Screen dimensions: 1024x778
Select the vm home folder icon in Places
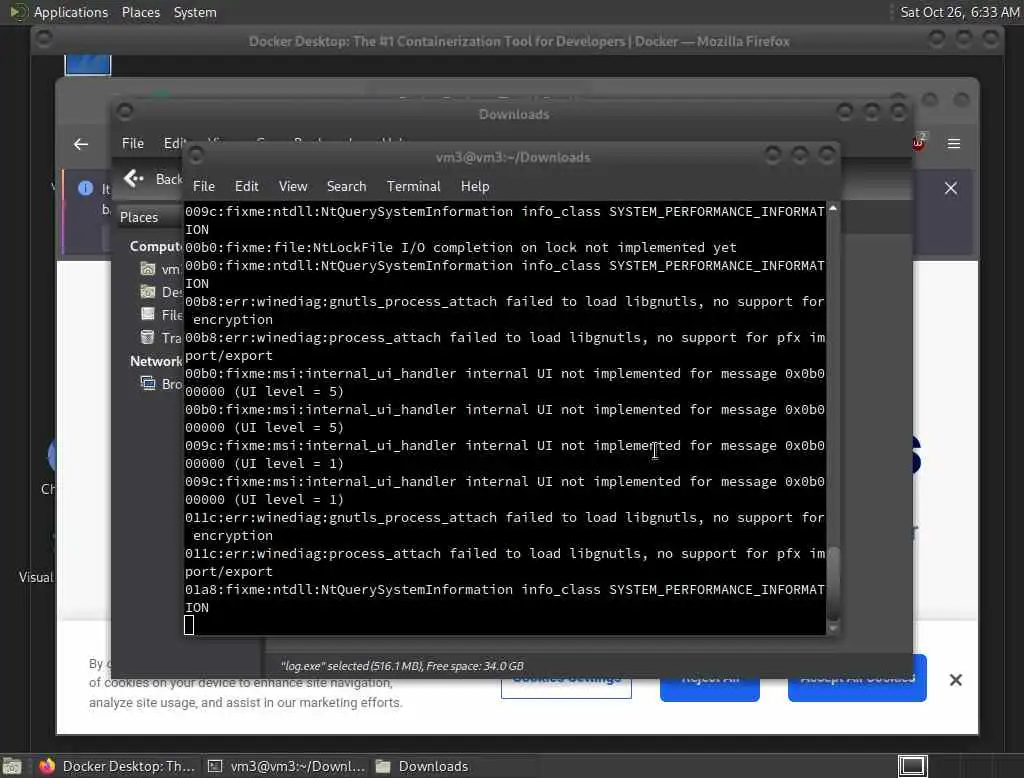tap(148, 269)
